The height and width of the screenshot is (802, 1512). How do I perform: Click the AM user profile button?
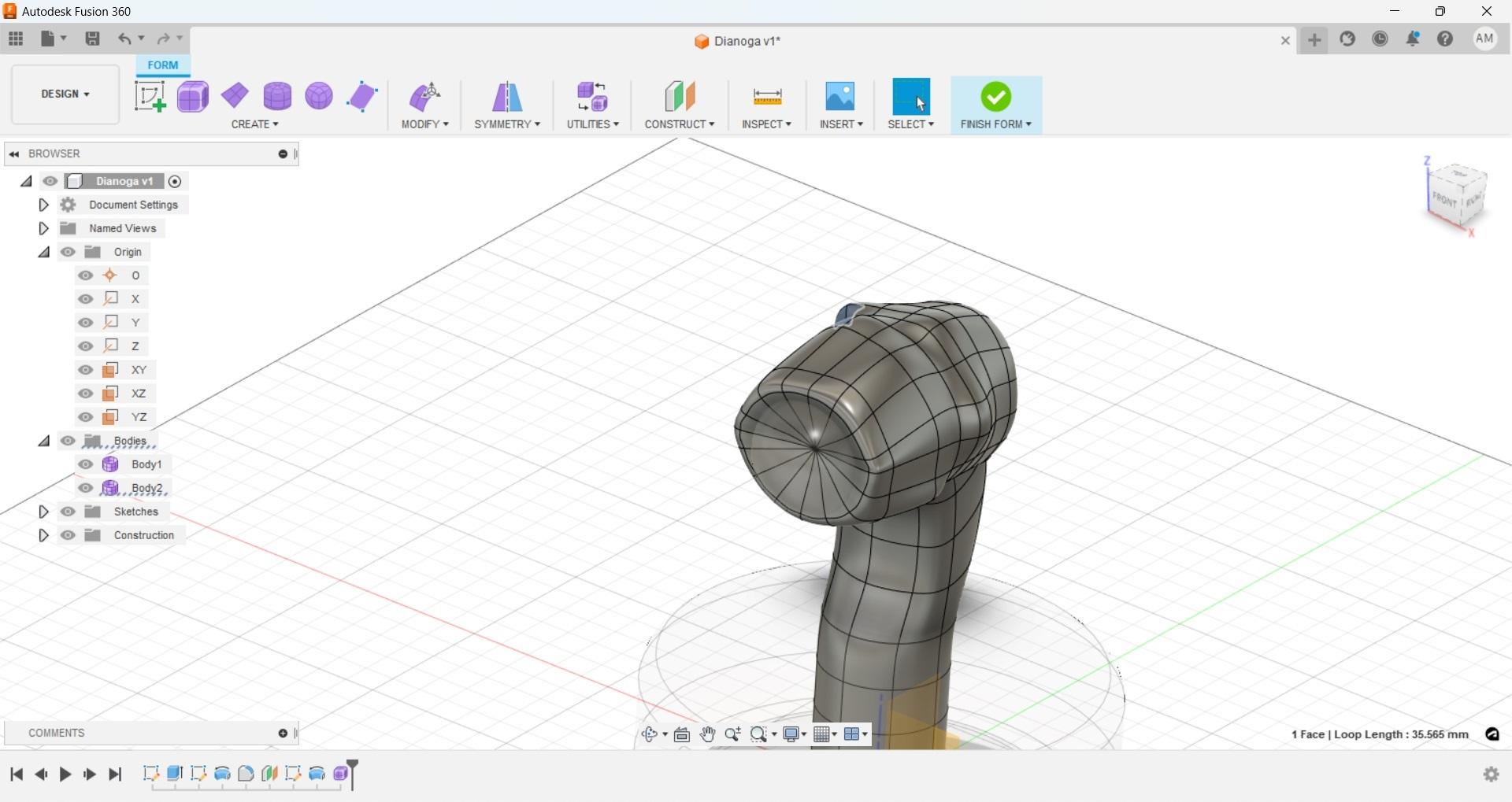[1485, 39]
